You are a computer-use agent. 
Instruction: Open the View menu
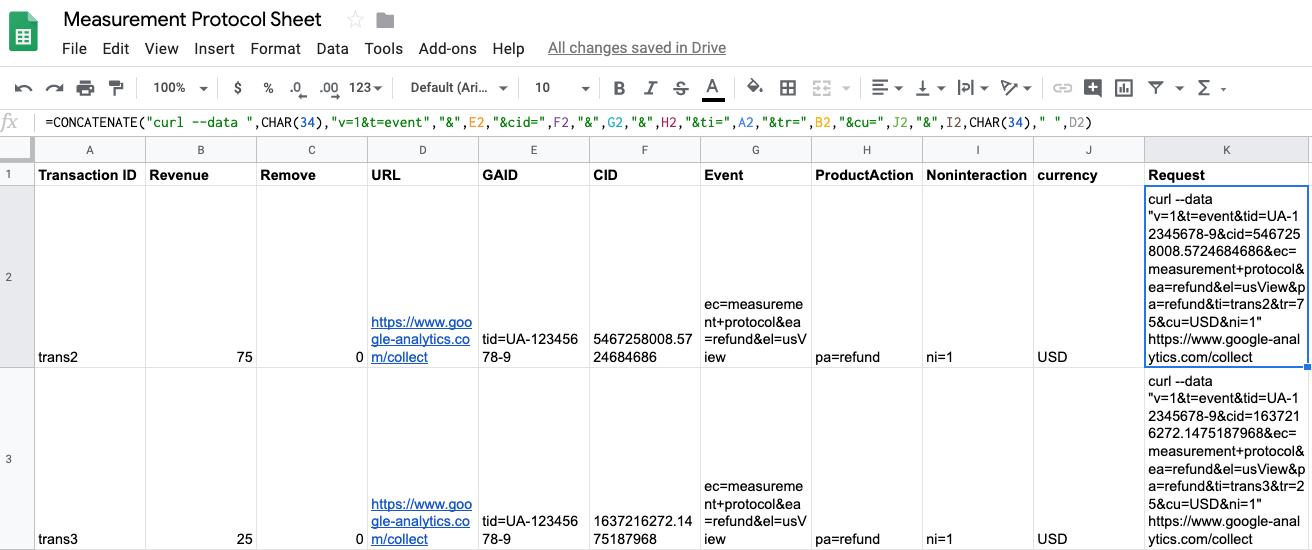pyautogui.click(x=161, y=48)
